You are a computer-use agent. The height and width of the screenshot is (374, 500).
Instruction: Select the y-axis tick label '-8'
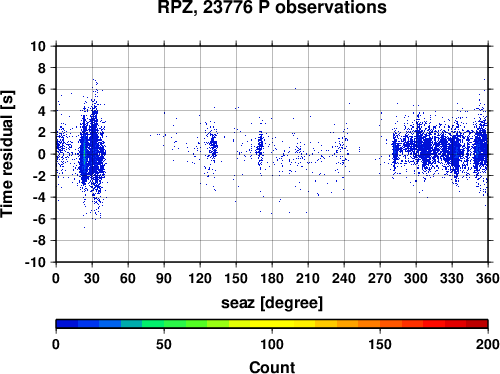coord(39,241)
